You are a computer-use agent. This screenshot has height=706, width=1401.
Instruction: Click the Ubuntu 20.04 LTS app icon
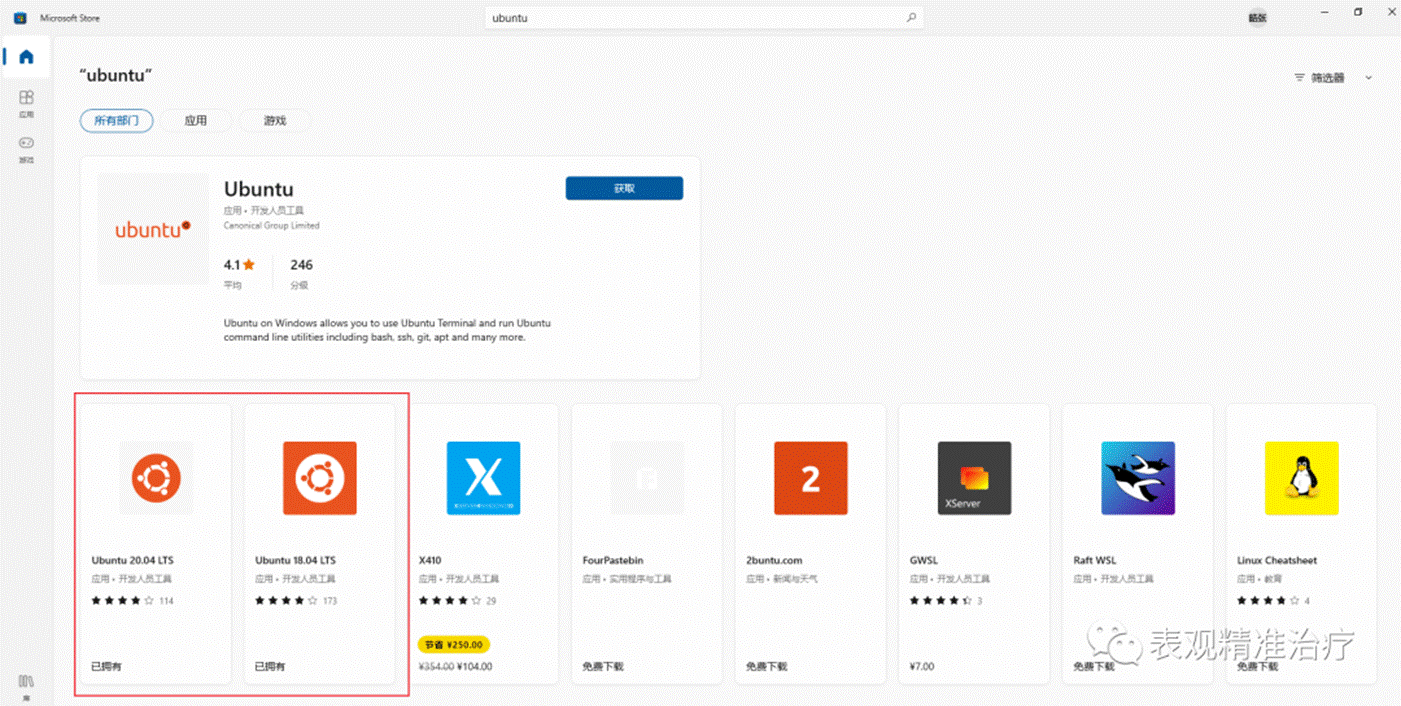click(x=155, y=478)
